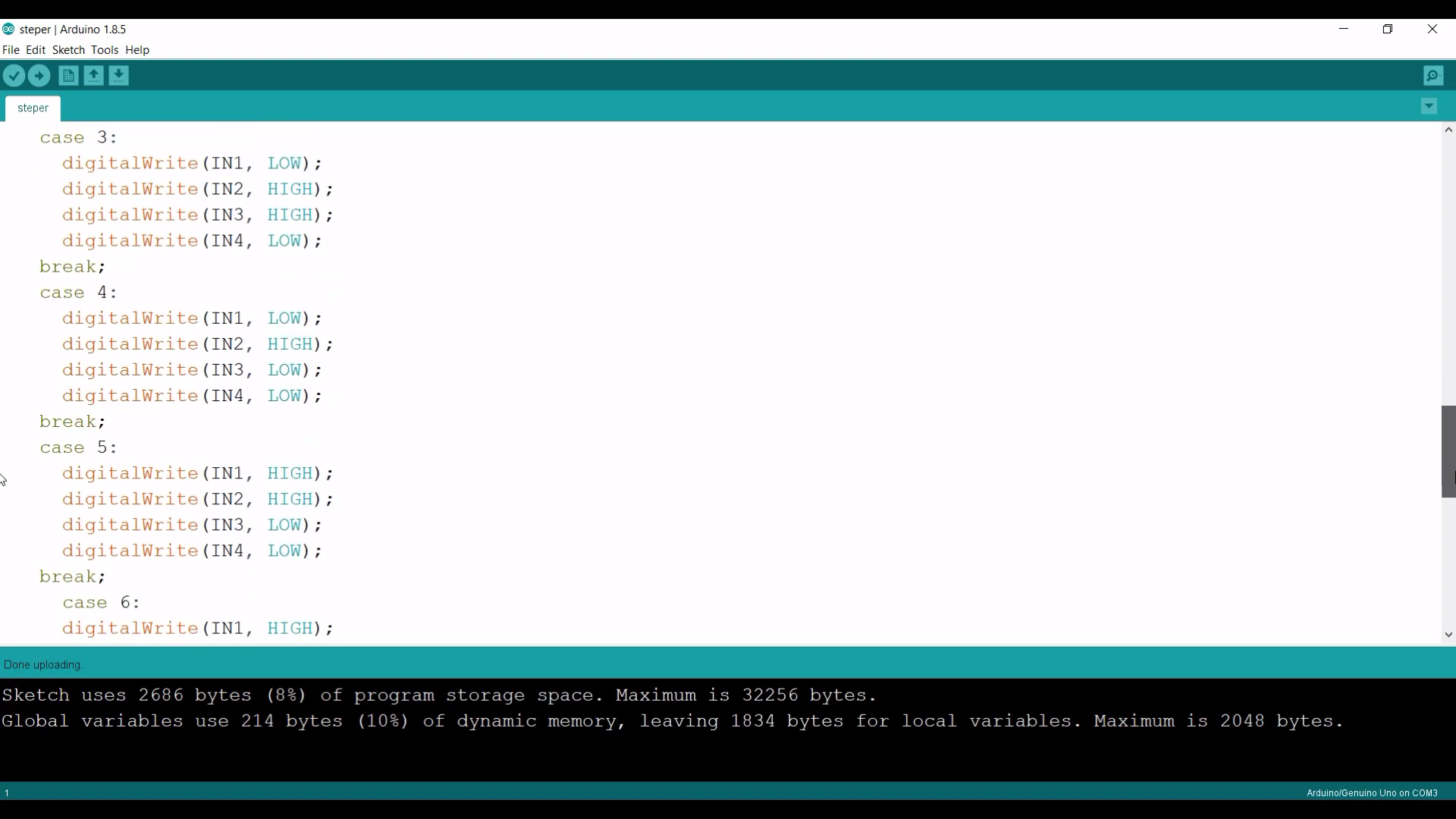The width and height of the screenshot is (1456, 819).
Task: Open the Tools menu
Action: pyautogui.click(x=105, y=50)
